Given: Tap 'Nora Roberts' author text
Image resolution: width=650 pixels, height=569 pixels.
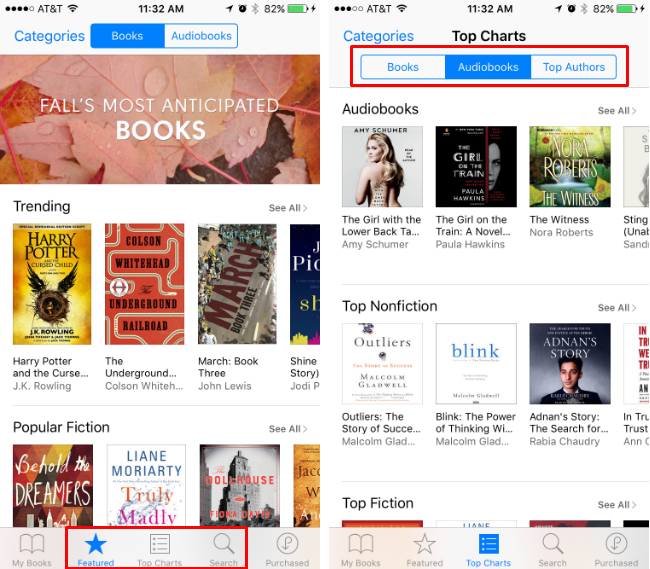Looking at the screenshot, I should click(561, 232).
